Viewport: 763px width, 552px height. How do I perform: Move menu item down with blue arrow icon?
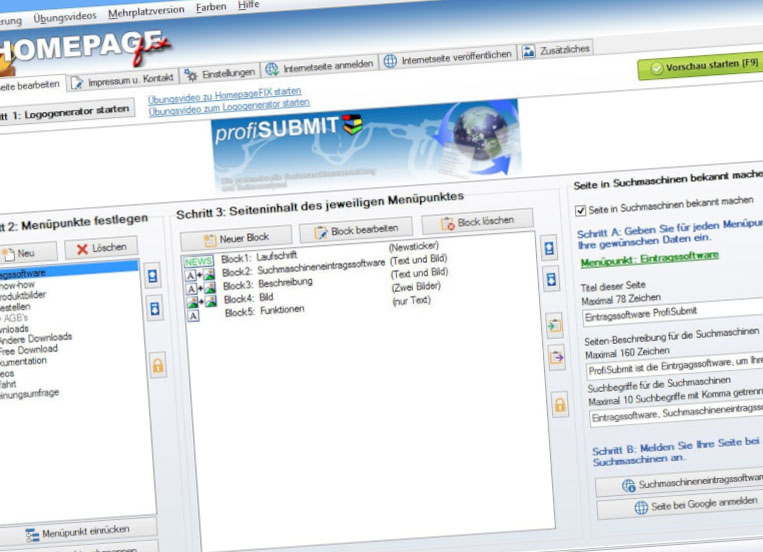click(154, 309)
